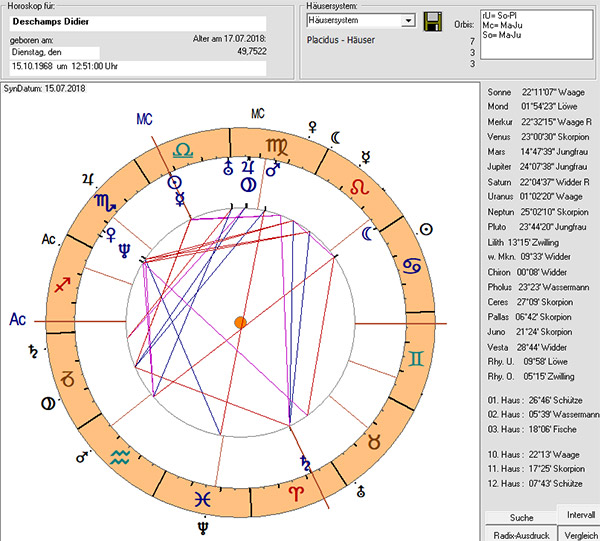
Task: Click the blue natal Moon crescent near Leo
Action: 367,233
